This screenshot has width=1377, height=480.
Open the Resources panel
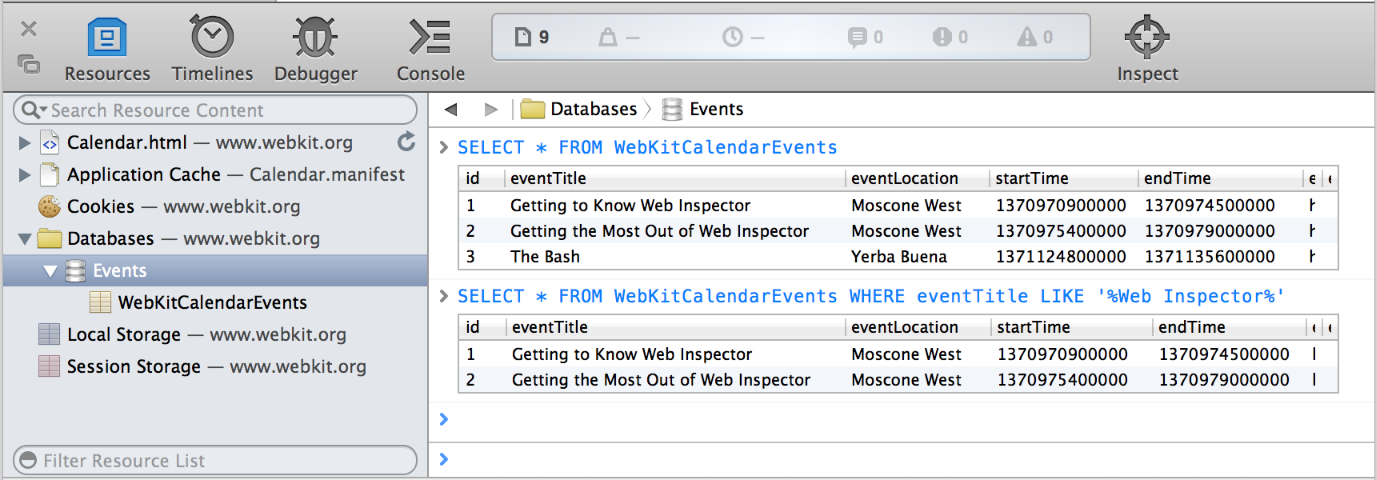(x=107, y=48)
